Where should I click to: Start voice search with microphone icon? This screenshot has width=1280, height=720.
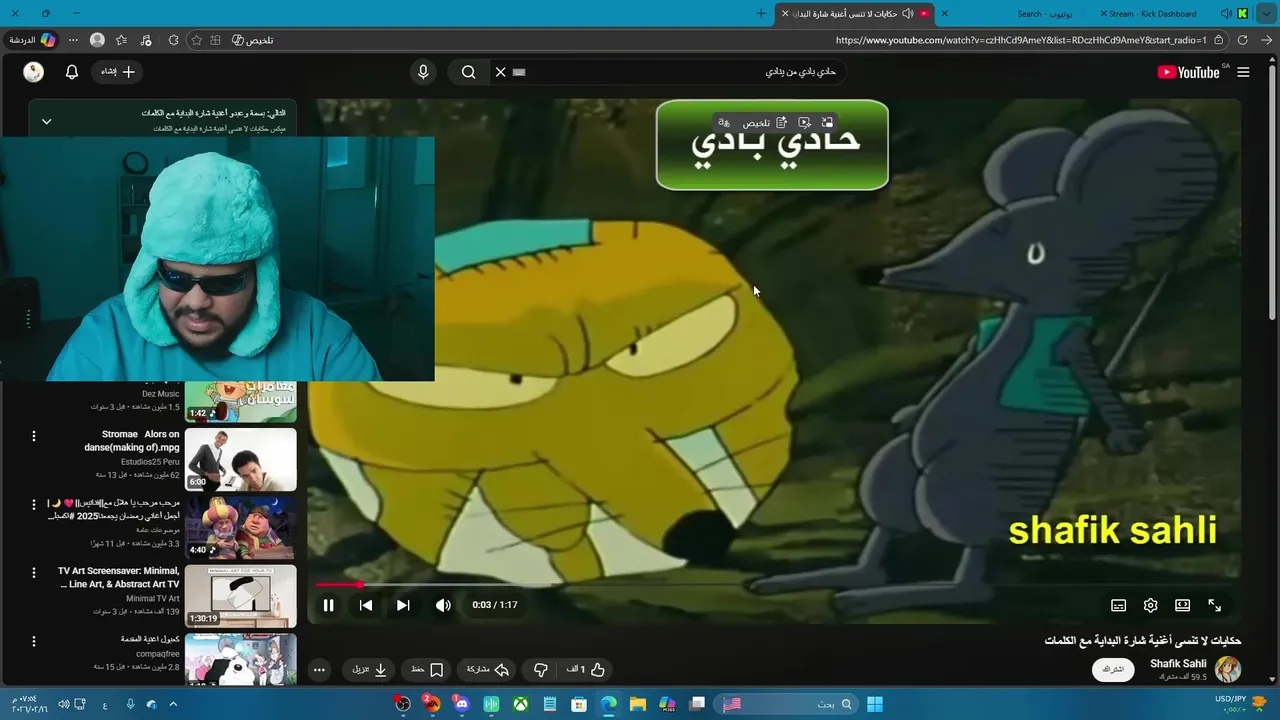pyautogui.click(x=423, y=72)
